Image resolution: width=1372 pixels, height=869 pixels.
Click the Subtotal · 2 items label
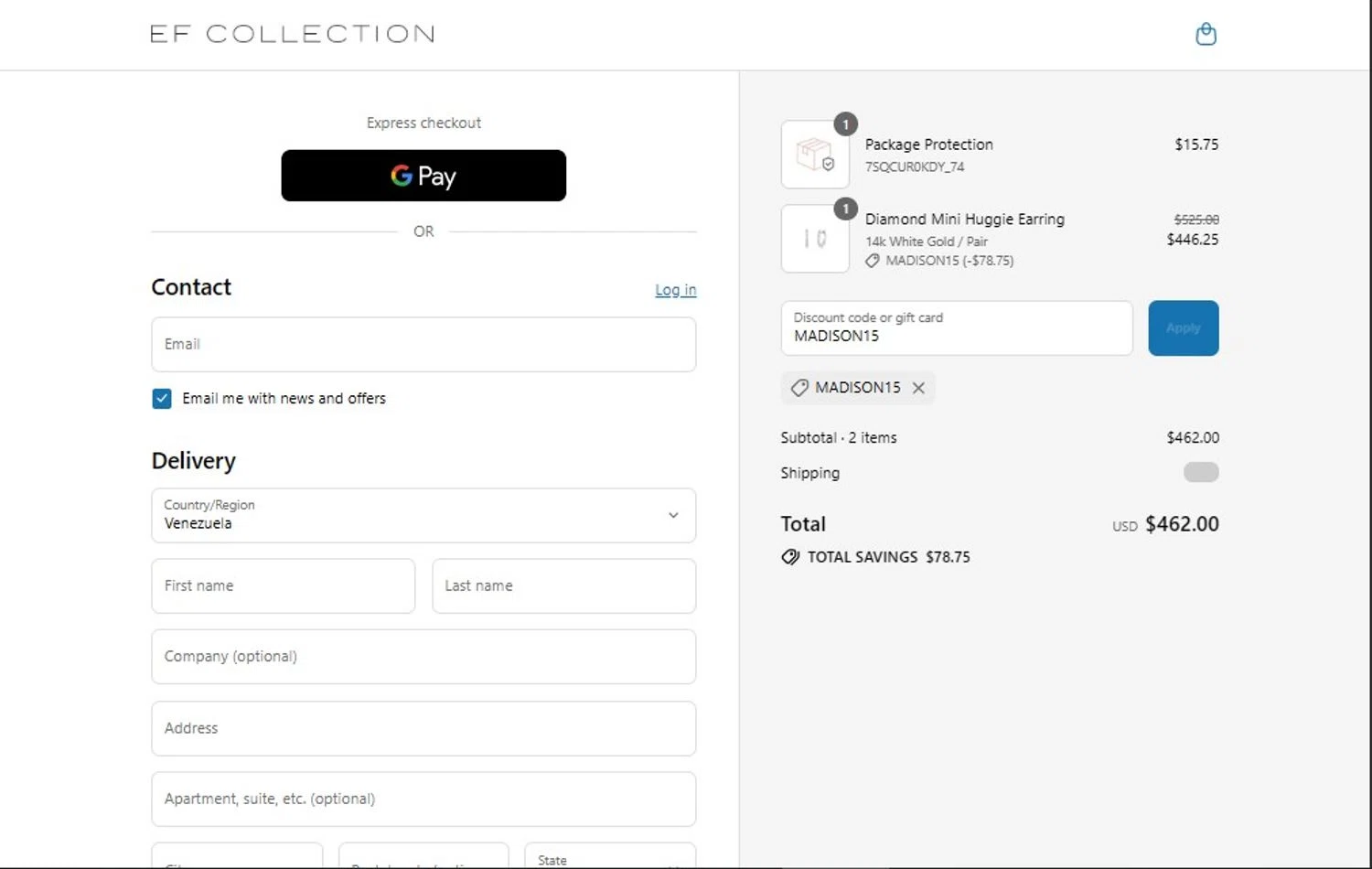point(839,438)
